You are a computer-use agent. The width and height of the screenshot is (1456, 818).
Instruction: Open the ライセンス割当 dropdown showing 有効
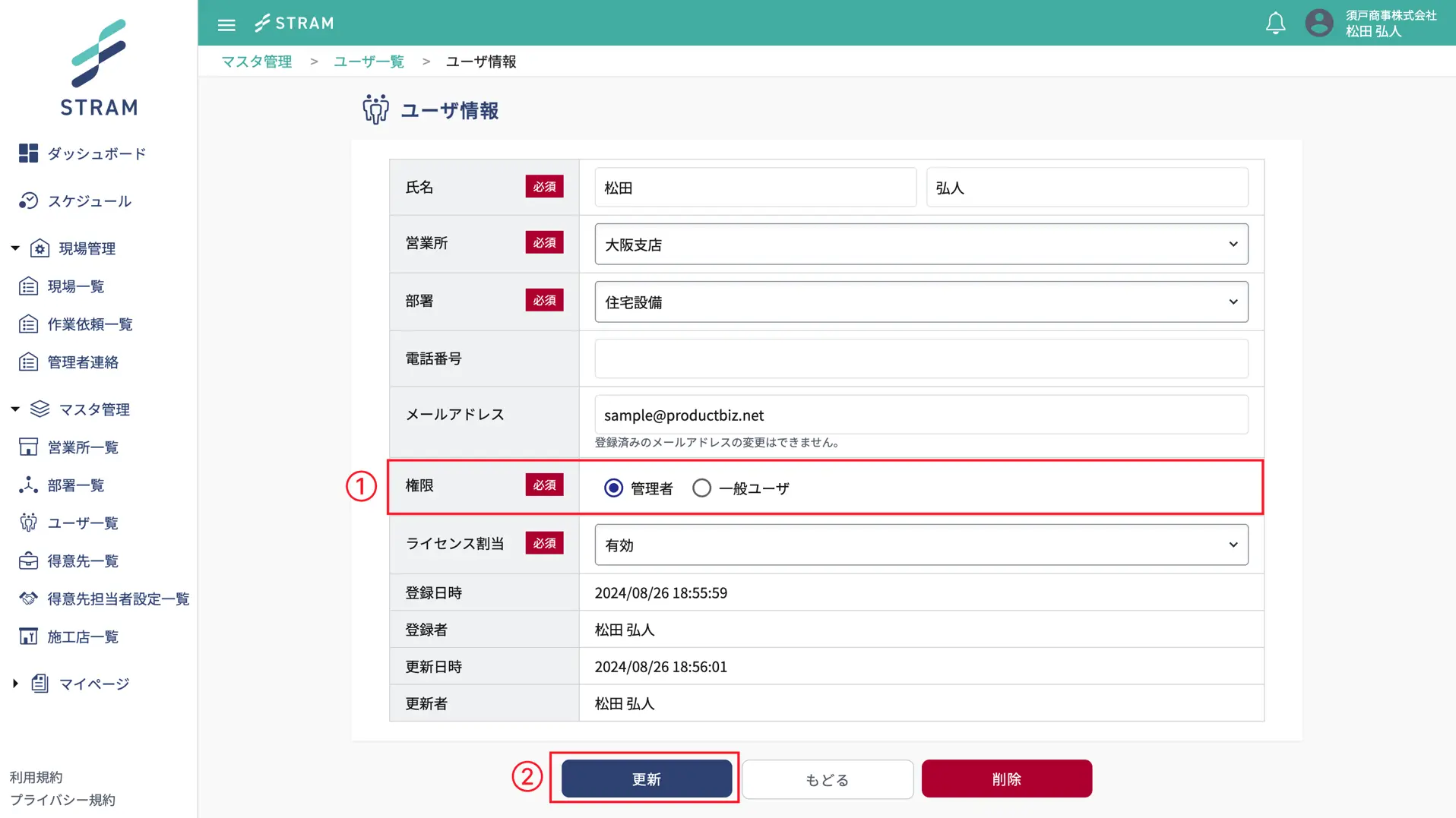(x=920, y=545)
